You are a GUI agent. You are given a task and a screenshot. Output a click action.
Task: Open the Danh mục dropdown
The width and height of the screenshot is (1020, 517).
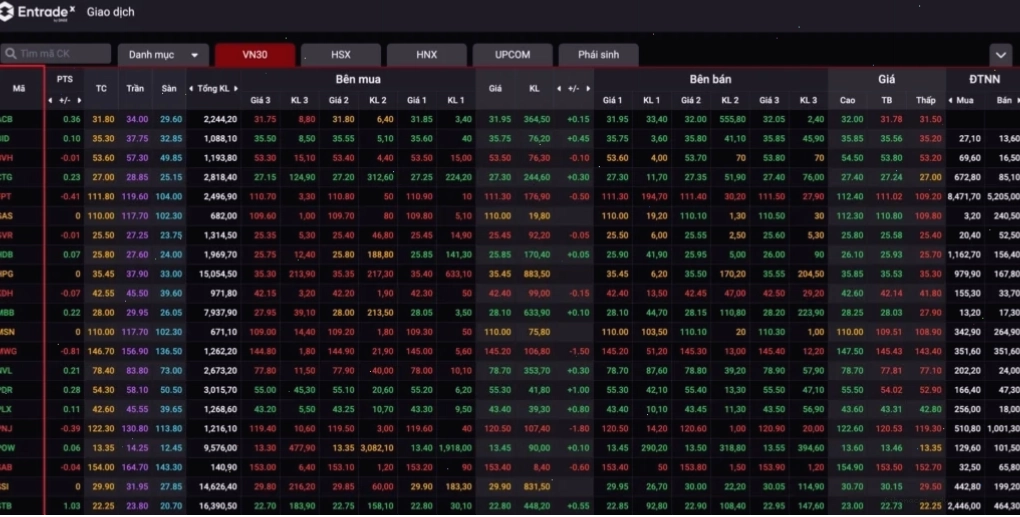pyautogui.click(x=163, y=55)
